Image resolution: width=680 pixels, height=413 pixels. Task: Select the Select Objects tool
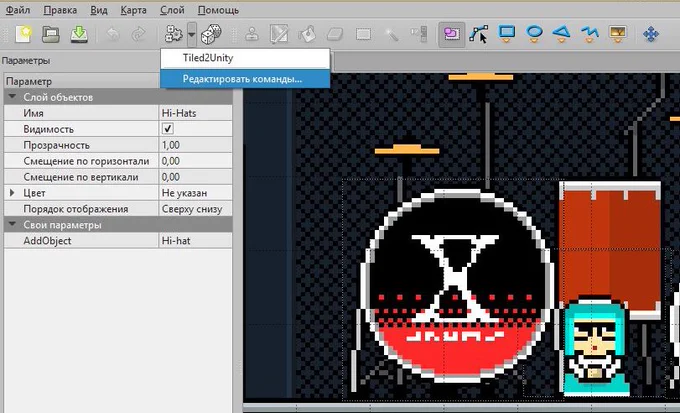pyautogui.click(x=451, y=34)
